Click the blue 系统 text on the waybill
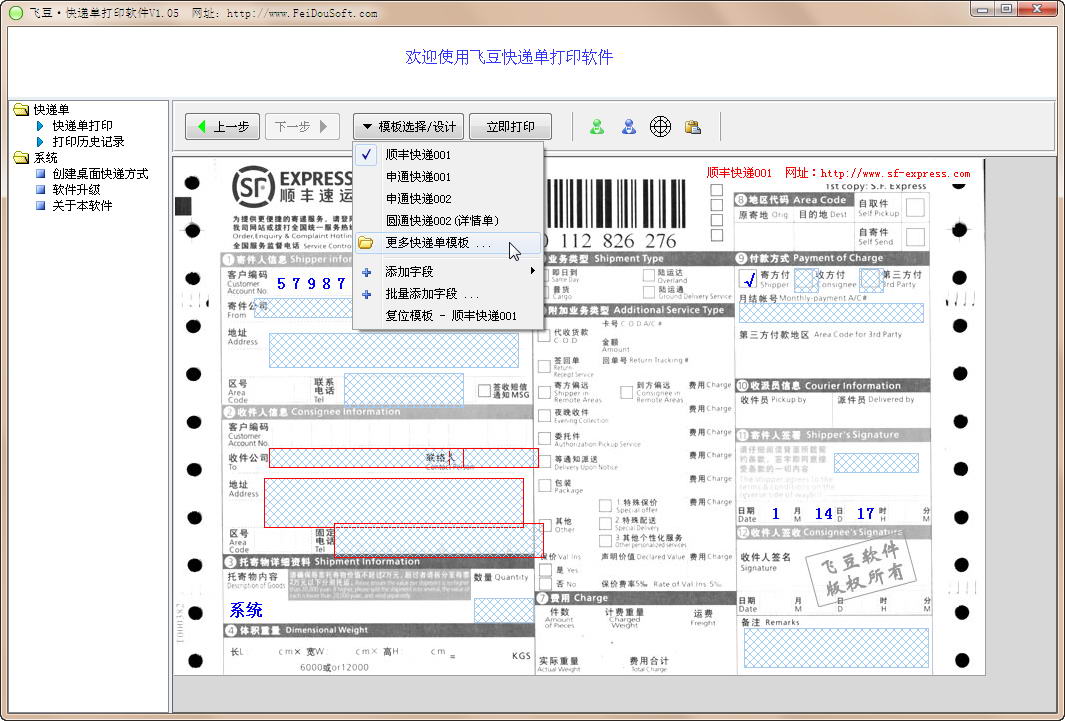1065x721 pixels. (246, 610)
